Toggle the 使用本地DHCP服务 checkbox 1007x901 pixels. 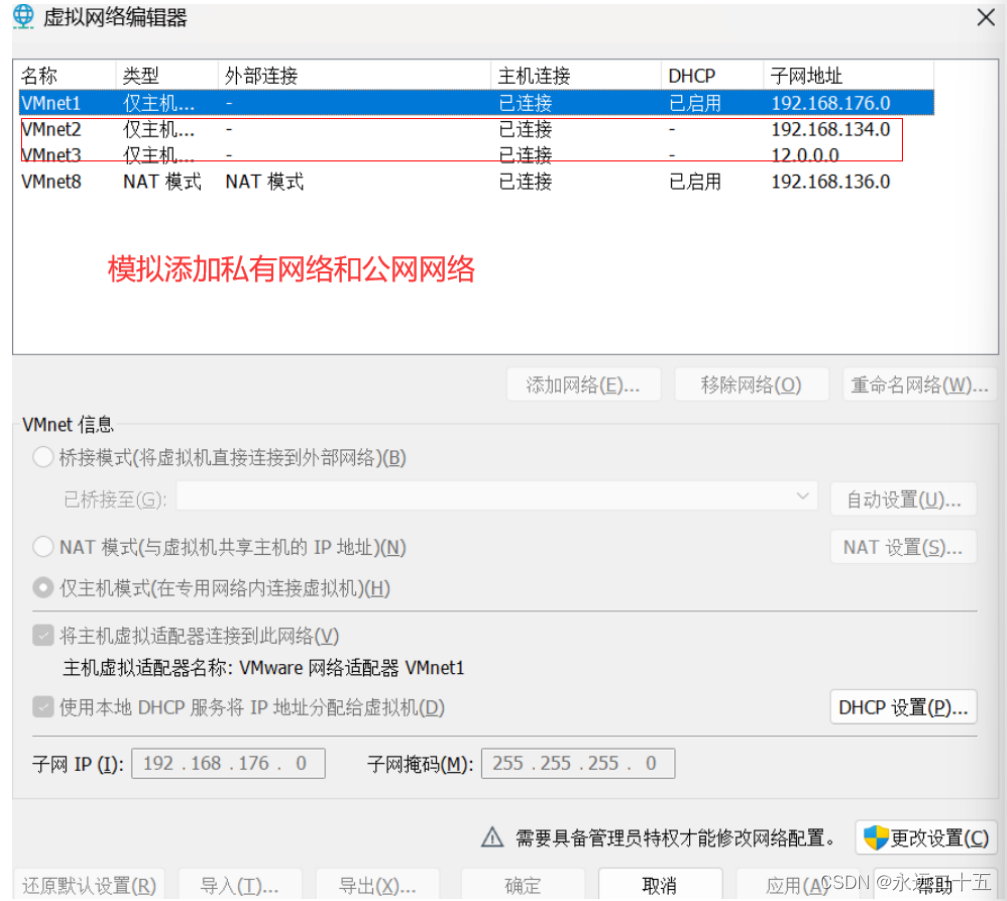tap(42, 708)
